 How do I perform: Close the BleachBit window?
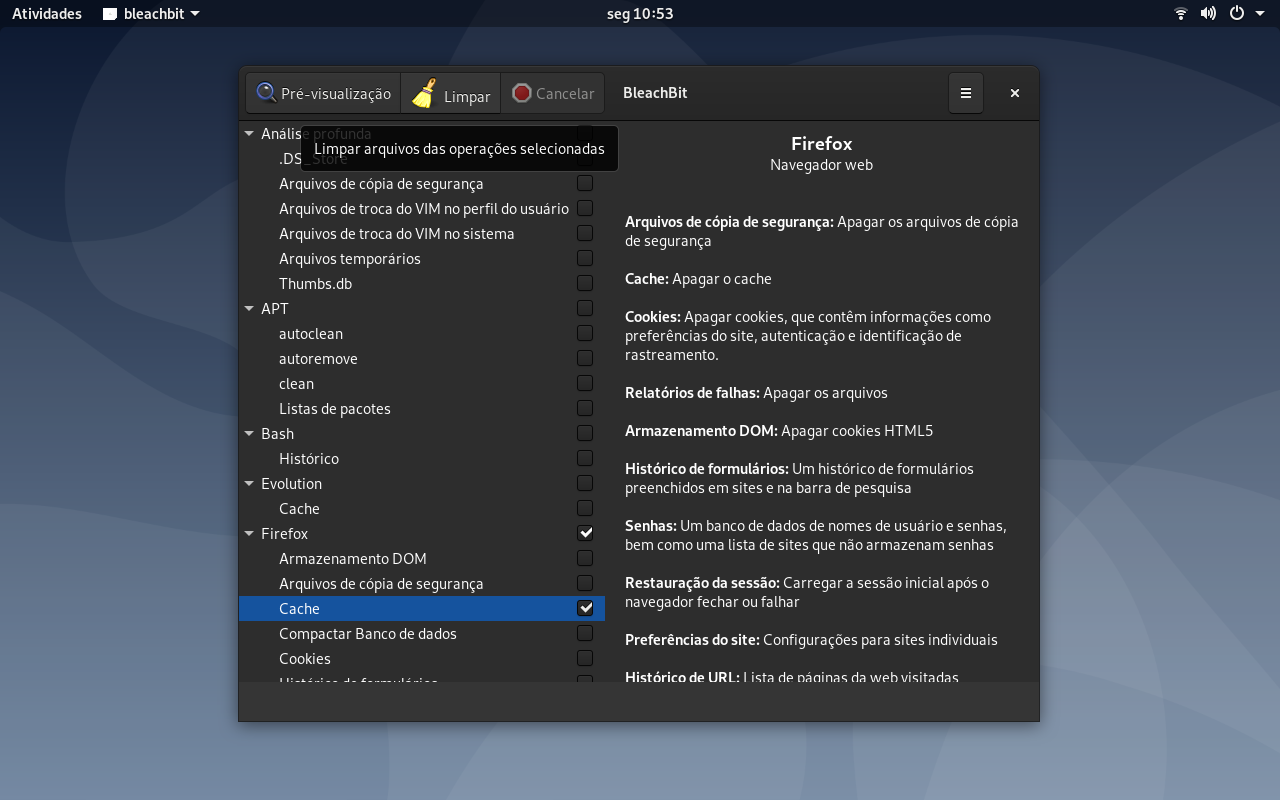coord(1015,93)
